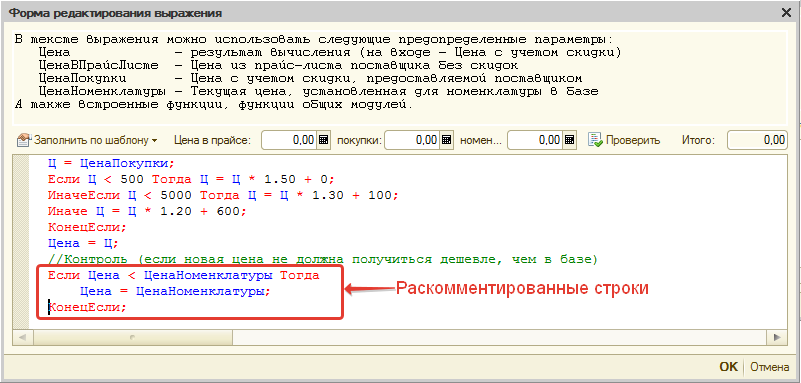The height and width of the screenshot is (383, 801).
Task: Click the покупки price input field
Action: click(412, 140)
